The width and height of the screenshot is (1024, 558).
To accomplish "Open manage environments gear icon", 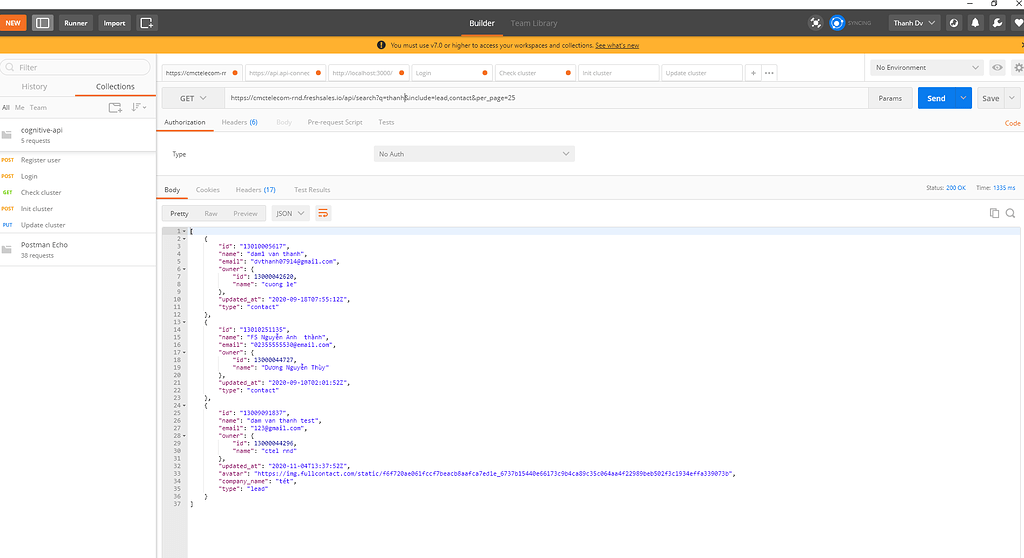I will click(1018, 68).
